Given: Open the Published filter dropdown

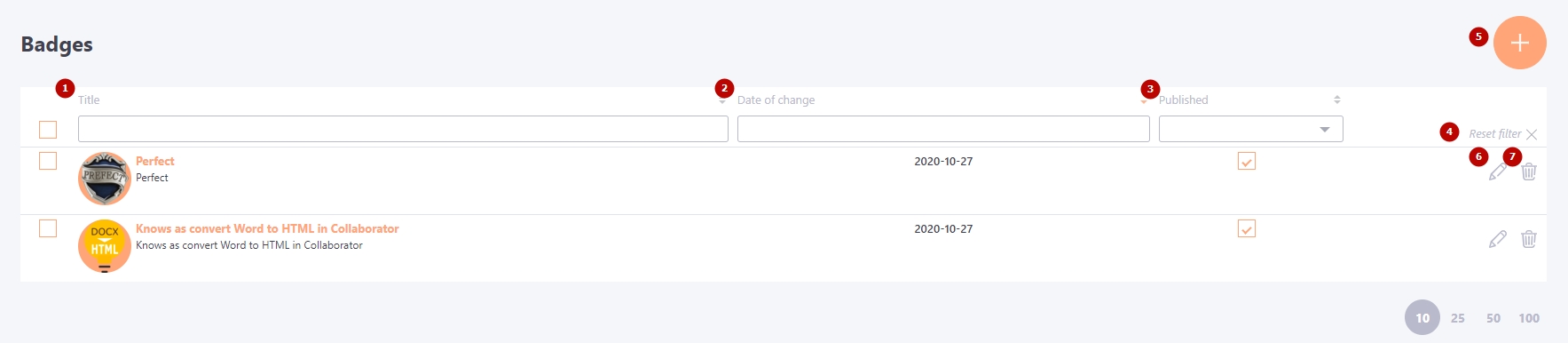Looking at the screenshot, I should 1250,129.
